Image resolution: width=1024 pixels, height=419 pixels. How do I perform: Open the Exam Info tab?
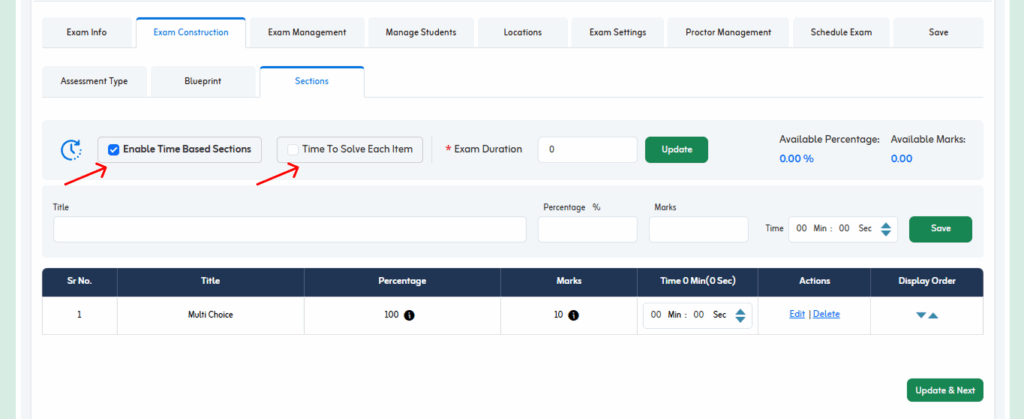point(87,32)
